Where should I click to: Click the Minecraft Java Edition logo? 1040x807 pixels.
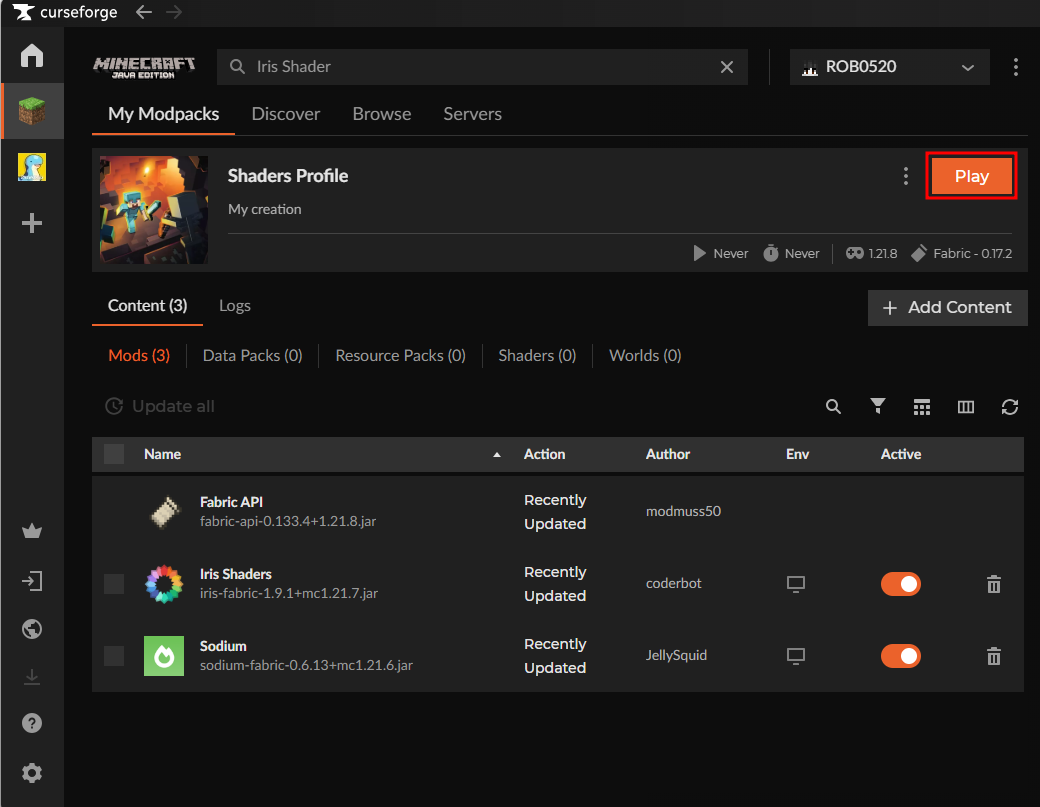pyautogui.click(x=144, y=67)
